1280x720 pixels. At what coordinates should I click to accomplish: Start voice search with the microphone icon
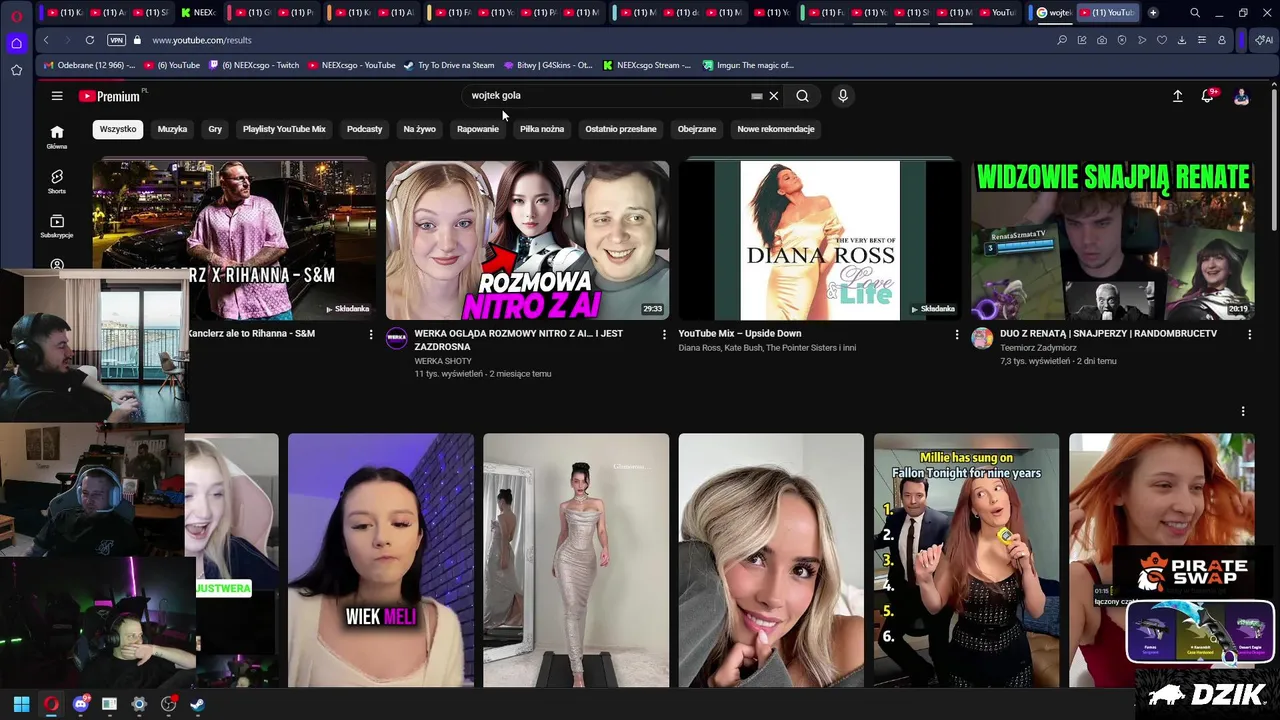843,96
